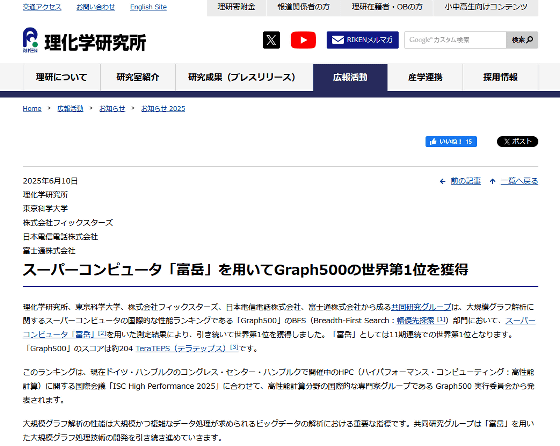The width and height of the screenshot is (560, 446).
Task: Click the 検索 search button
Action: coord(522,40)
